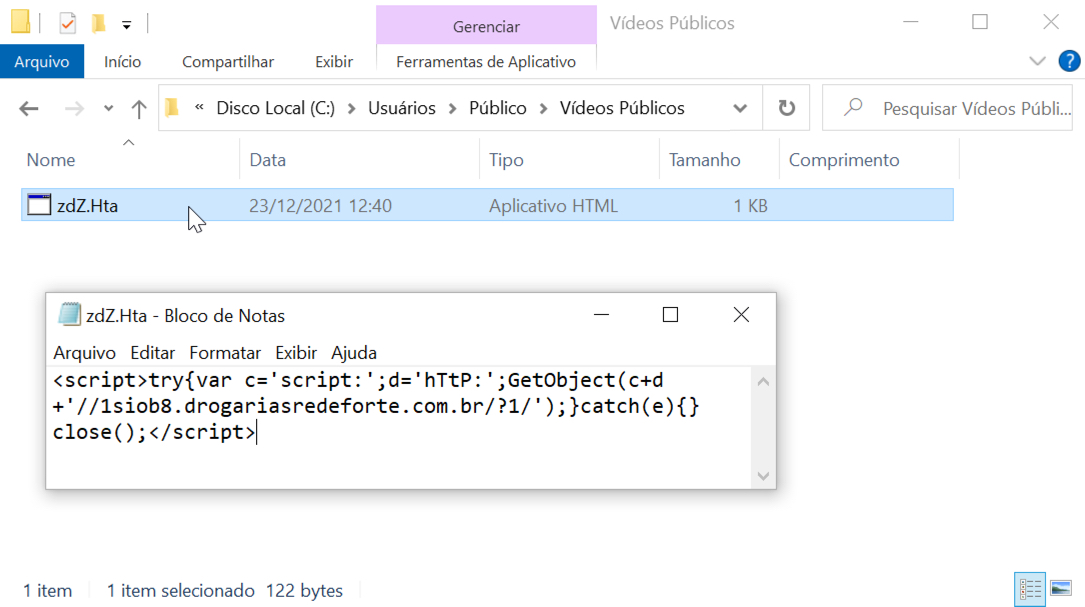Click the folder icon in the address bar

(172, 108)
